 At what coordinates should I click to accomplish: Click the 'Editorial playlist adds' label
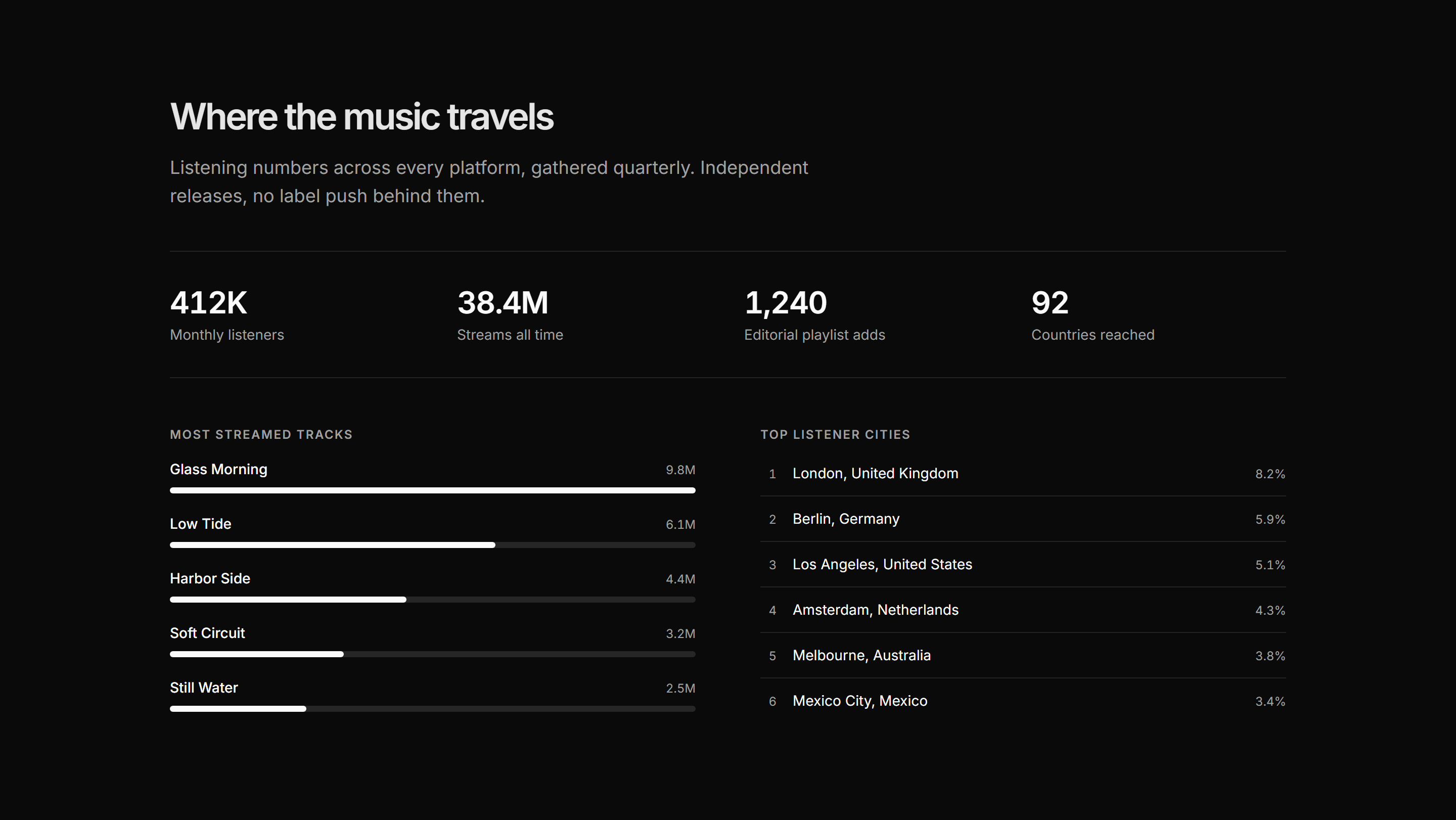tap(814, 335)
